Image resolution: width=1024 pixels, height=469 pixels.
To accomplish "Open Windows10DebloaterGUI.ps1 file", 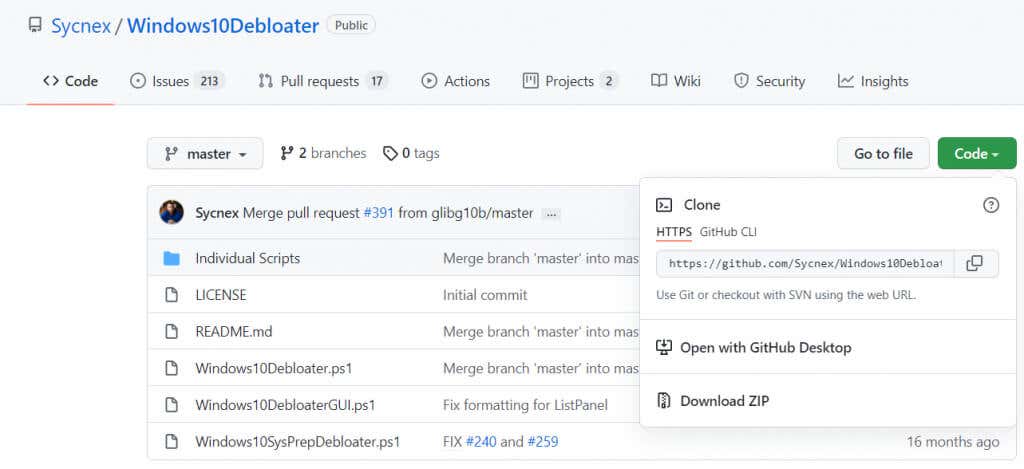I will tap(285, 405).
